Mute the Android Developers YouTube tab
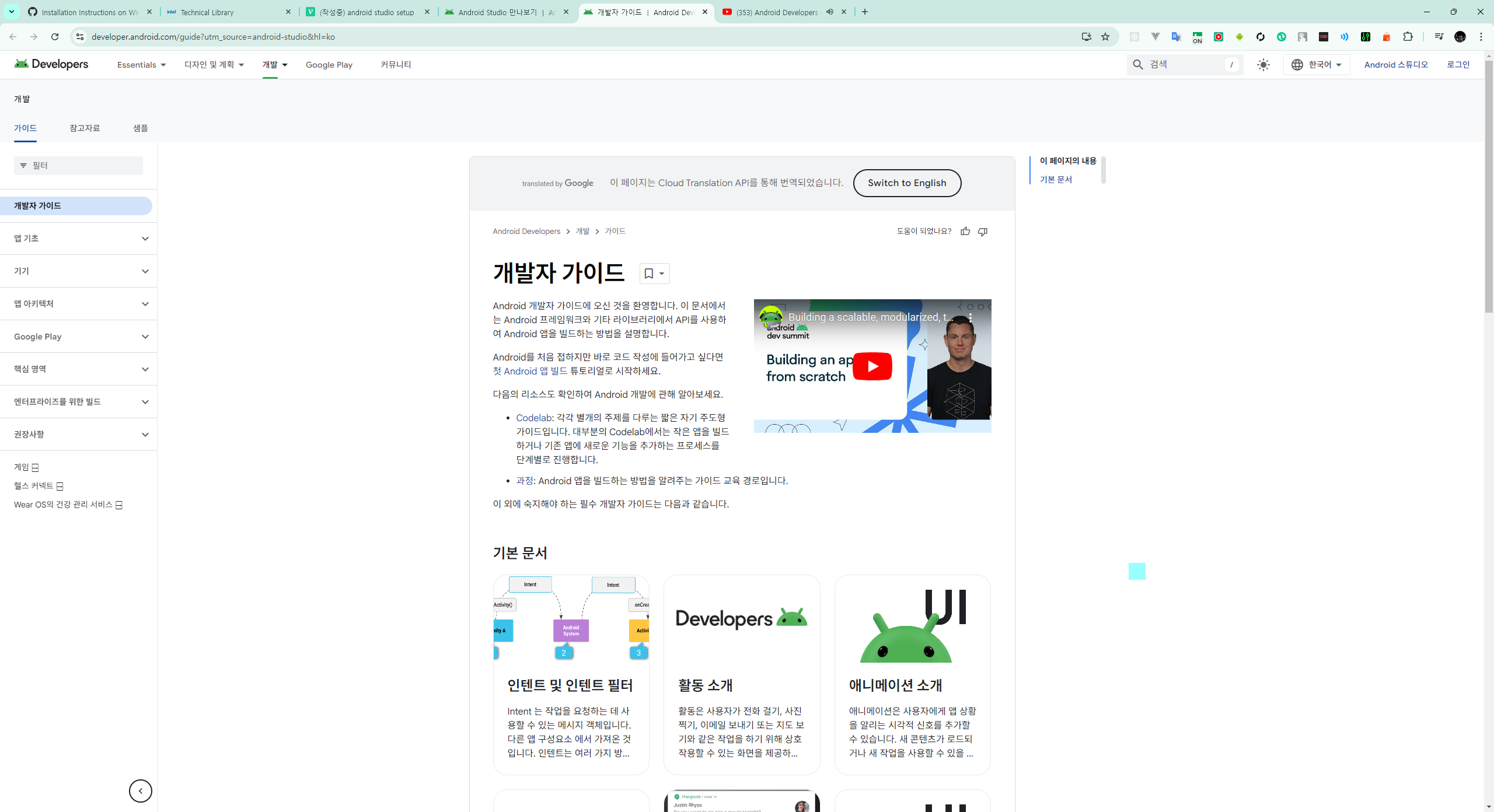 point(829,12)
